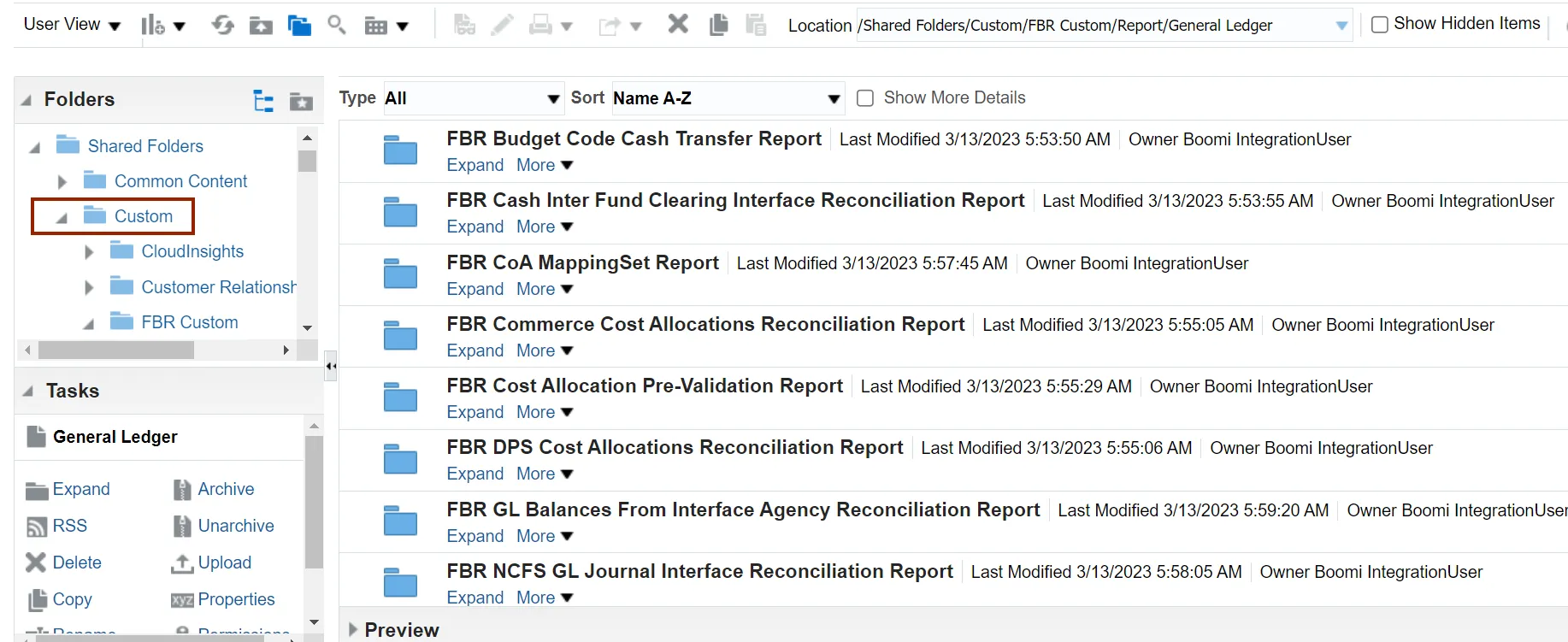Click the Archive task icon

click(182, 490)
